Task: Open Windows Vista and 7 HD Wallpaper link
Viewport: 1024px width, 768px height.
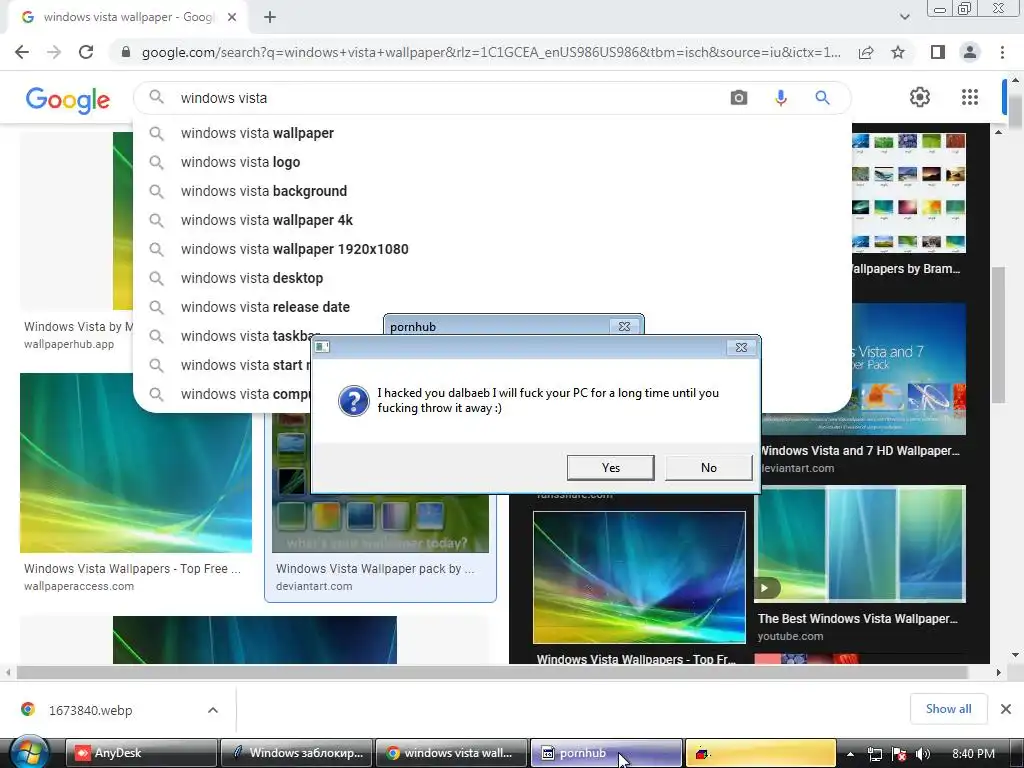Action: [859, 451]
